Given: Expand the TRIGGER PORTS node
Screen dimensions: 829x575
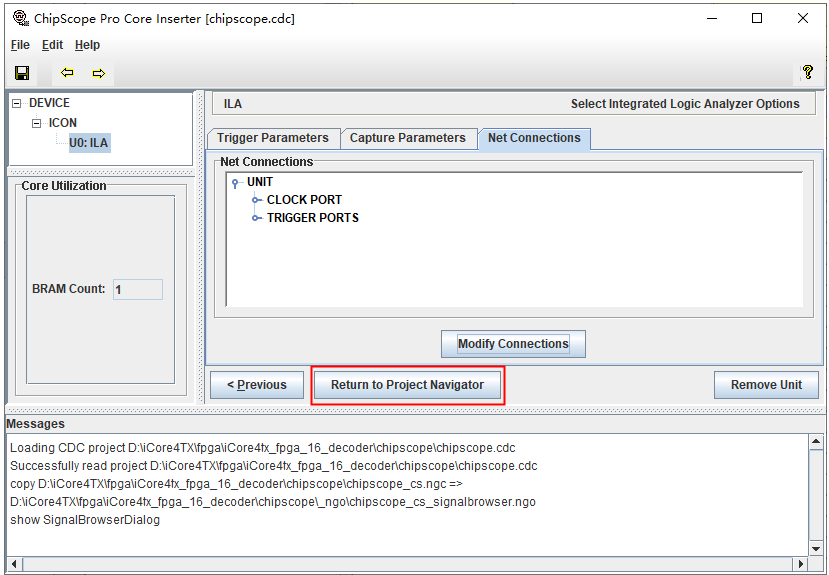Looking at the screenshot, I should (x=256, y=218).
